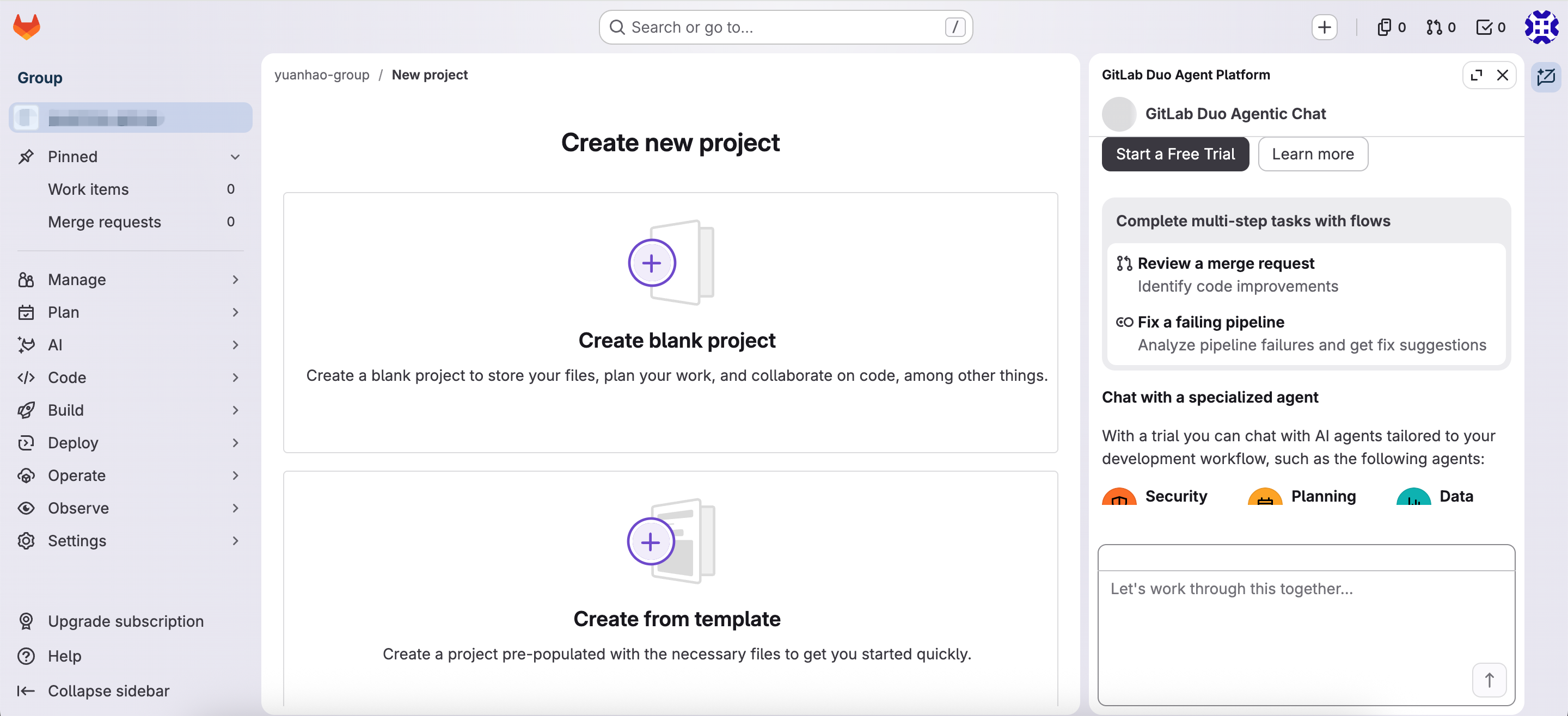Screen dimensions: 1568x716
Task: Click the Settings gear icon
Action: (x=26, y=541)
